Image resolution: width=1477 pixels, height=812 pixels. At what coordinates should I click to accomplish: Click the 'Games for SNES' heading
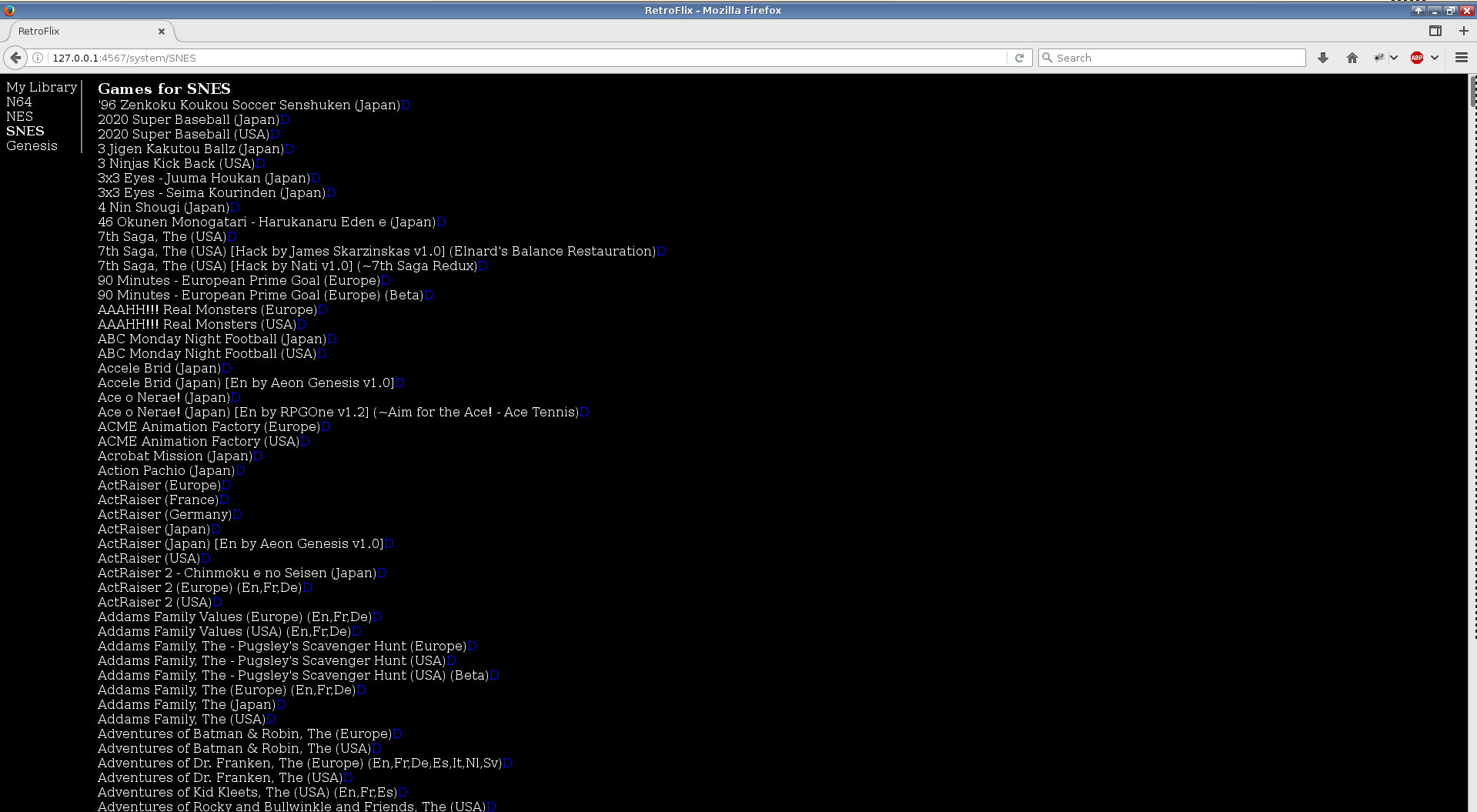point(164,89)
